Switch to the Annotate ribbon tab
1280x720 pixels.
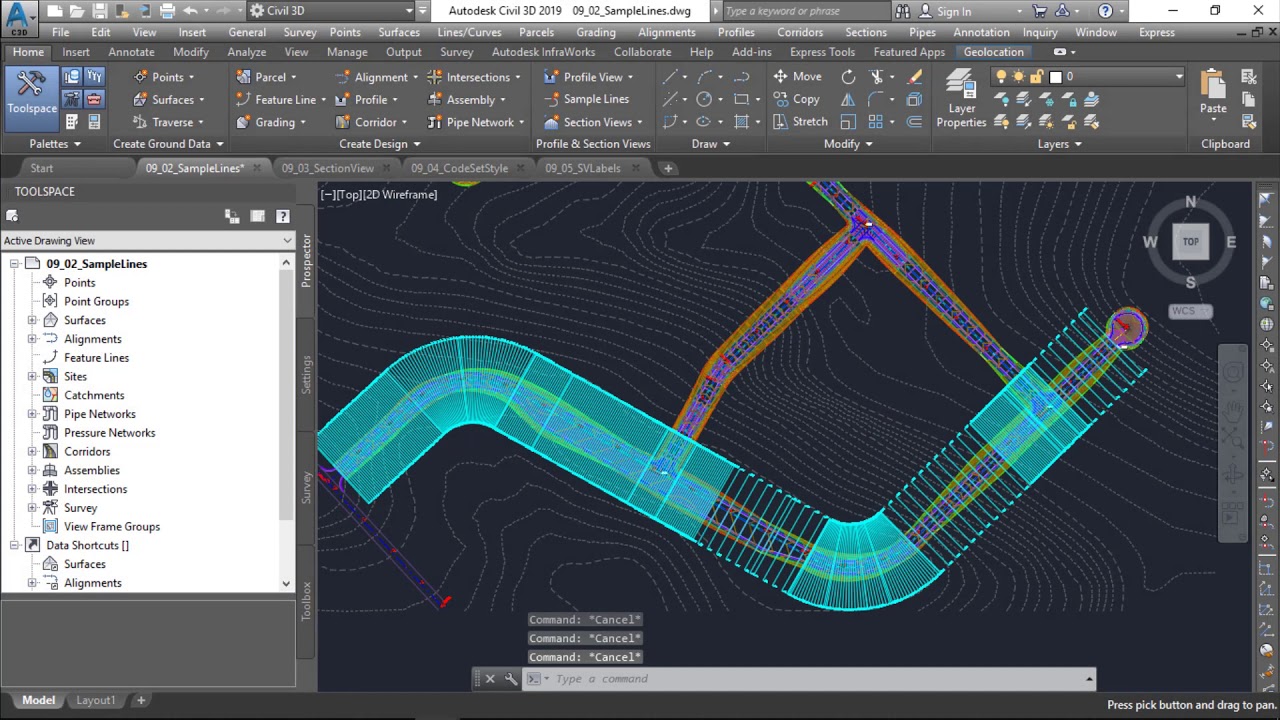132,52
